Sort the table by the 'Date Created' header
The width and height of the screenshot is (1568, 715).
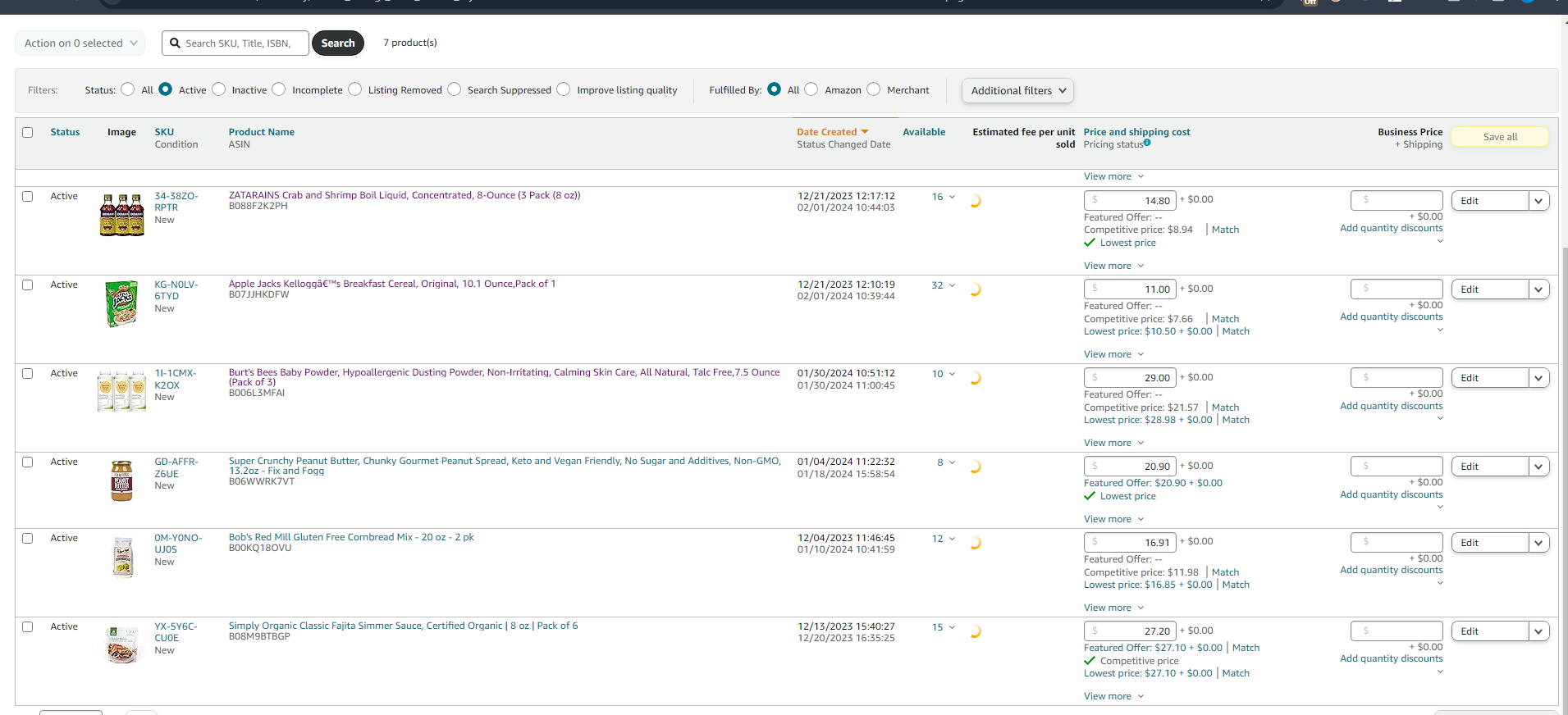pos(826,132)
